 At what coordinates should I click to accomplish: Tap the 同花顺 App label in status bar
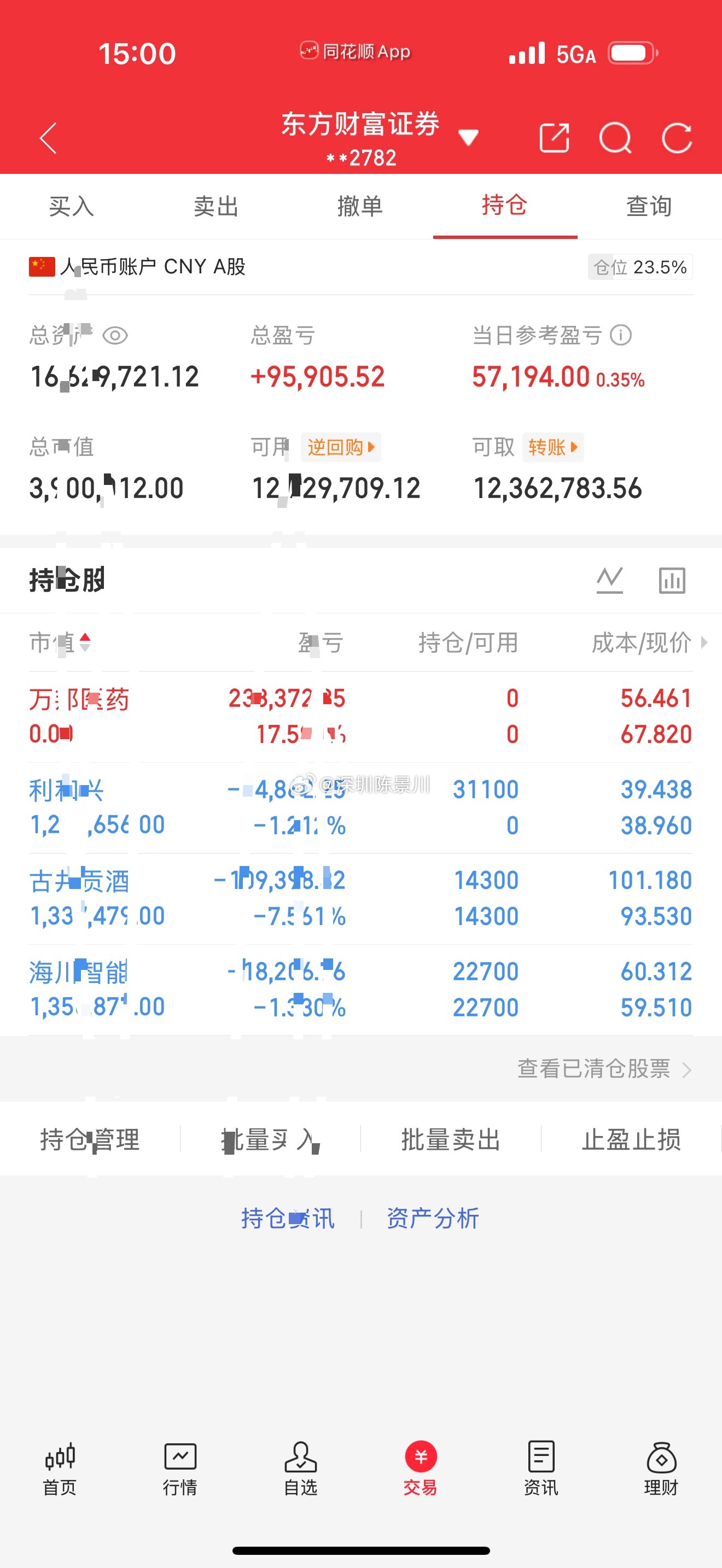point(356,51)
